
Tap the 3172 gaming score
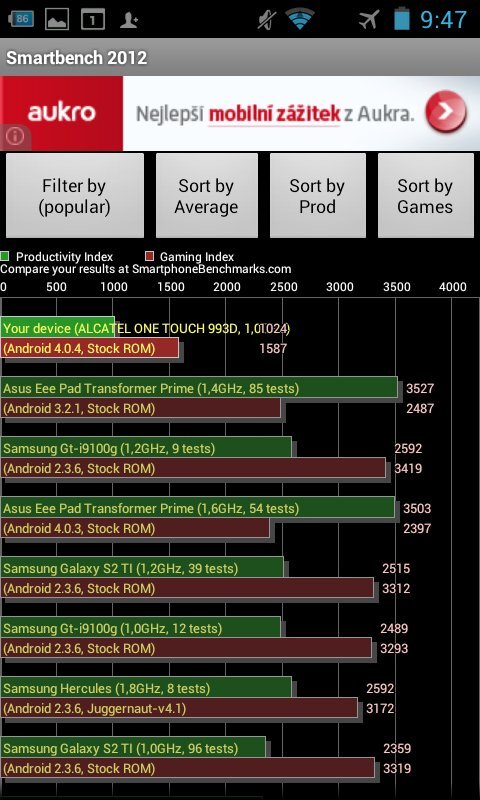(380, 709)
